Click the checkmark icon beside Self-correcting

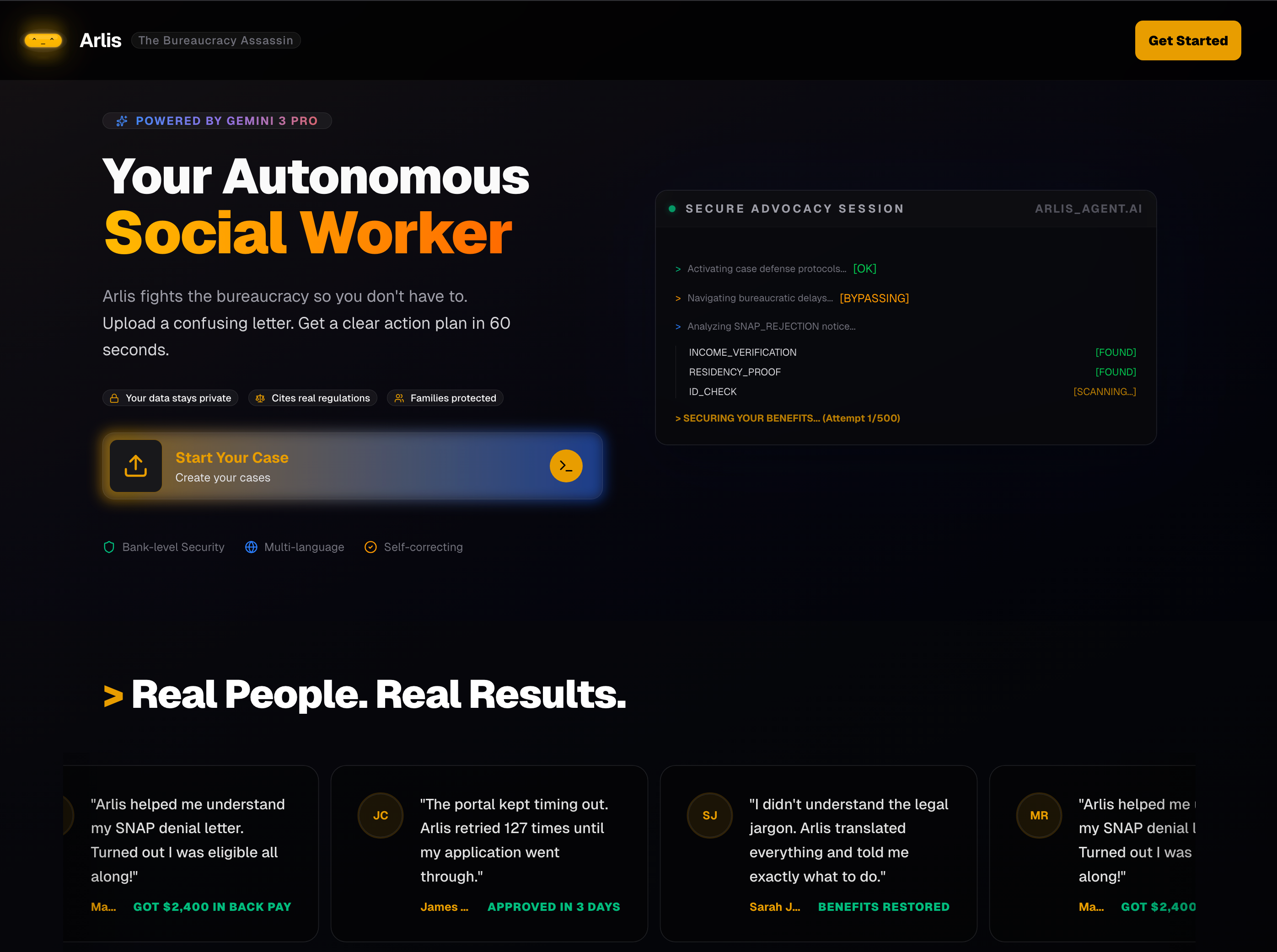[x=370, y=547]
